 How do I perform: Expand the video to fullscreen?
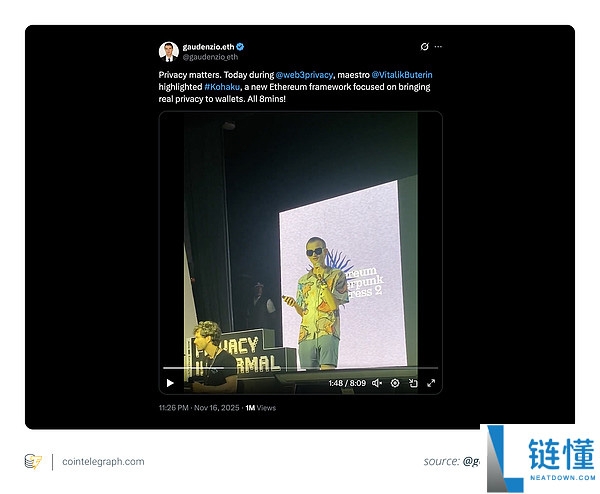pos(431,382)
